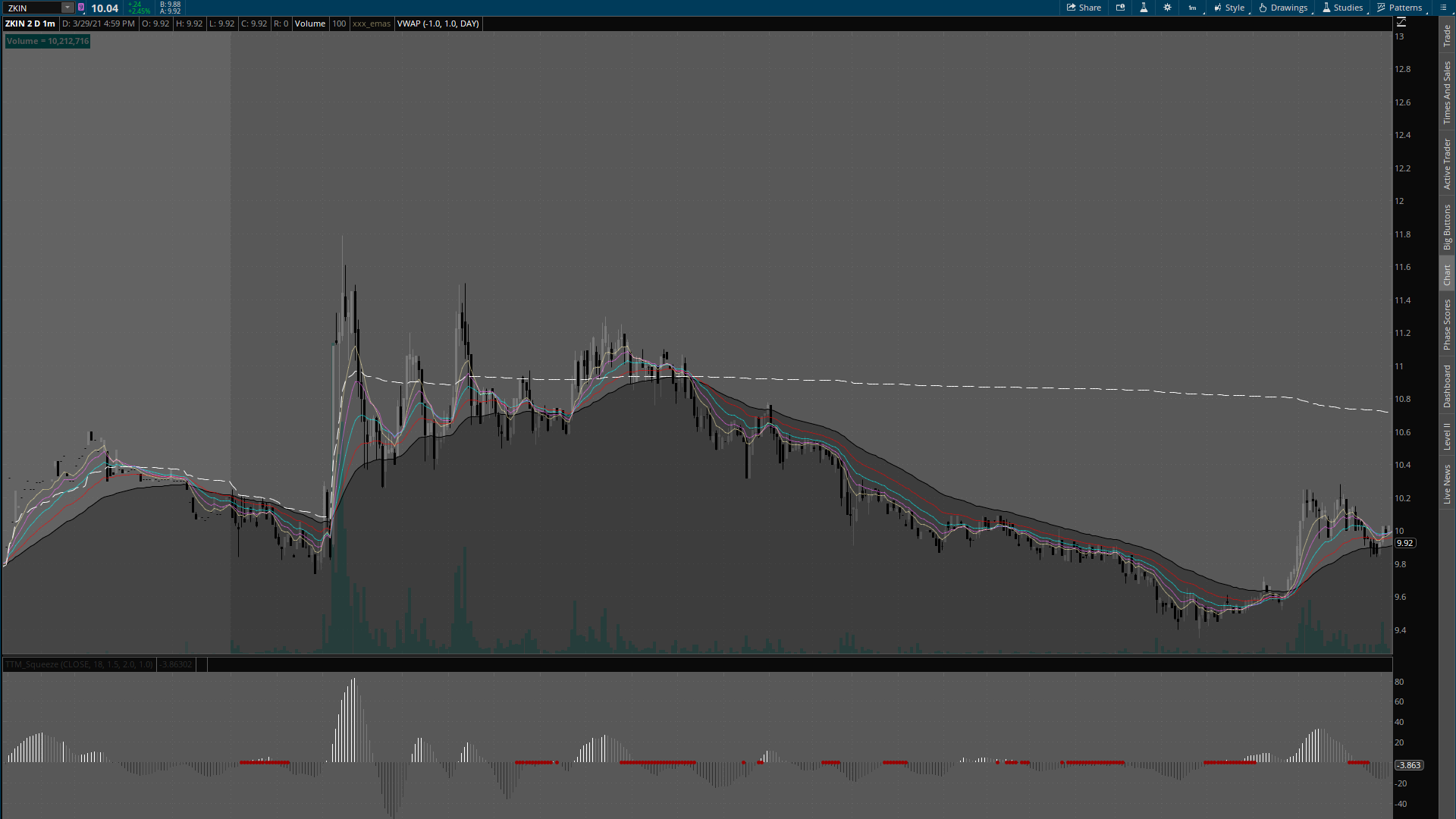
Task: Open the 1m timeframe selector
Action: click(x=1192, y=8)
